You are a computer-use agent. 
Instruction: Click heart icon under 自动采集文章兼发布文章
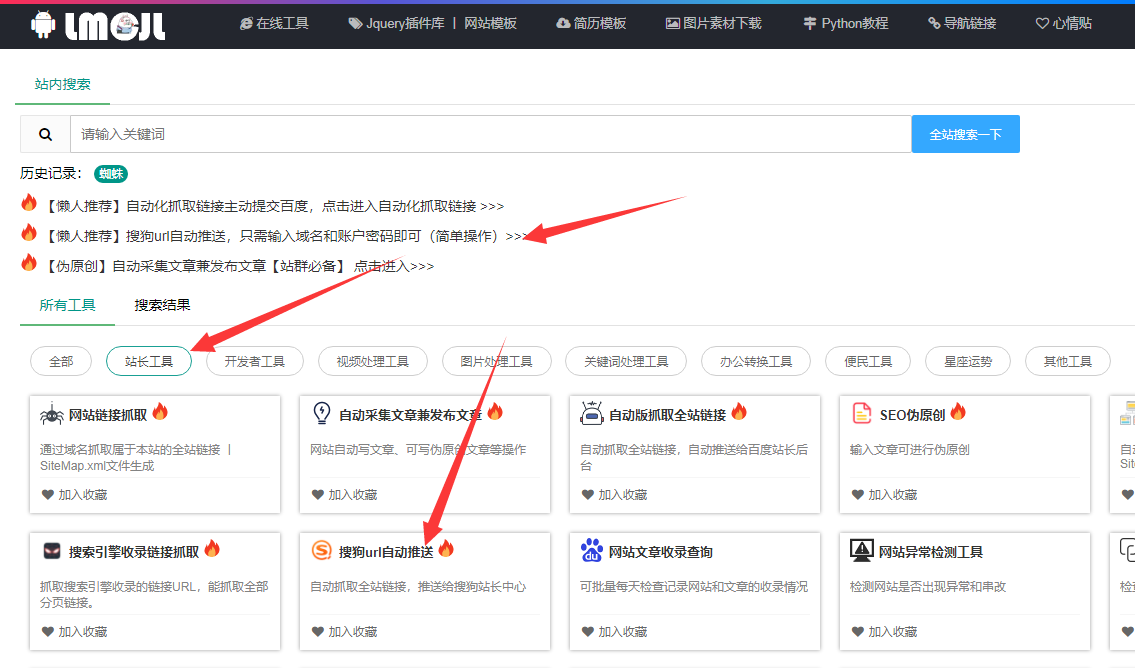click(318, 495)
